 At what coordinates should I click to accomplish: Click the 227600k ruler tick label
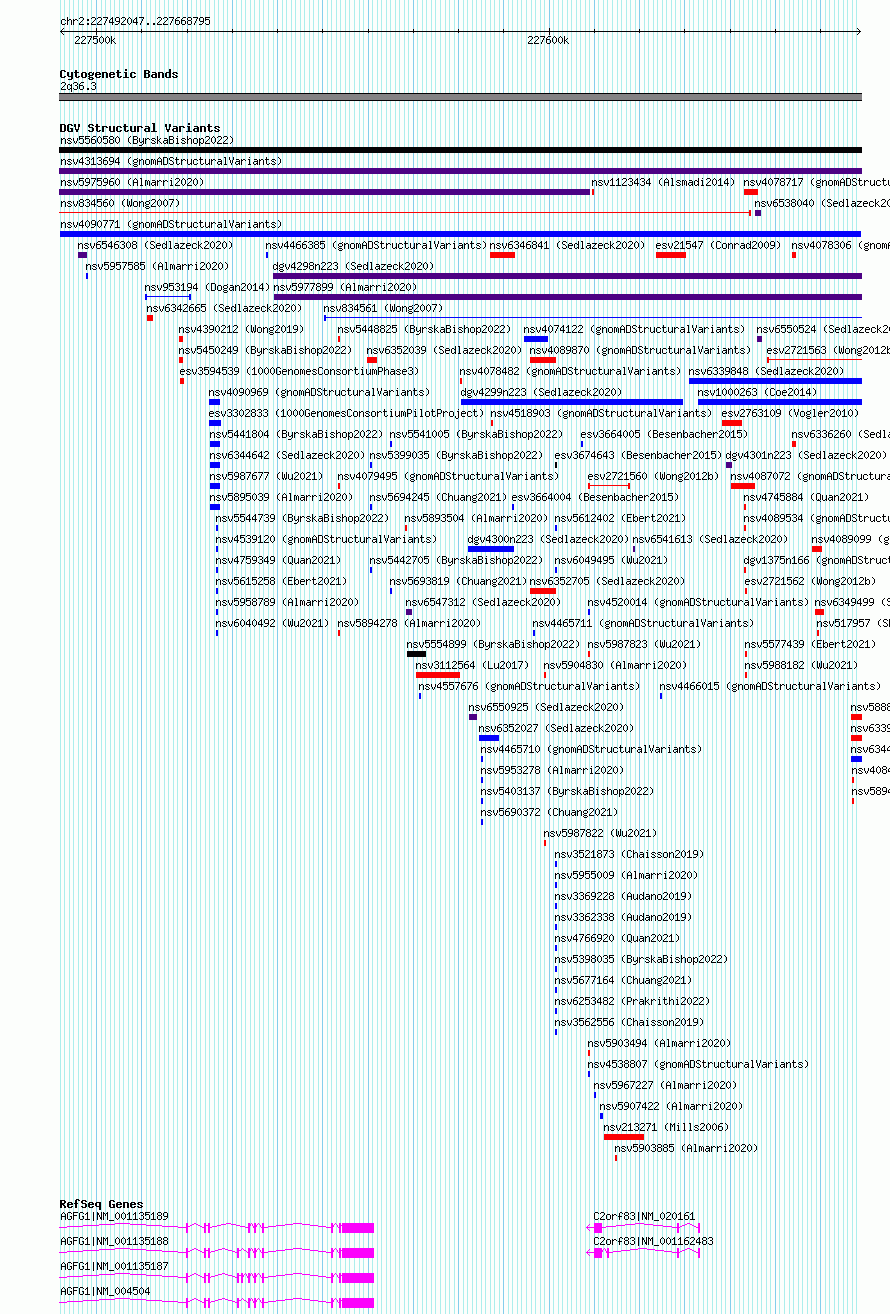548,40
